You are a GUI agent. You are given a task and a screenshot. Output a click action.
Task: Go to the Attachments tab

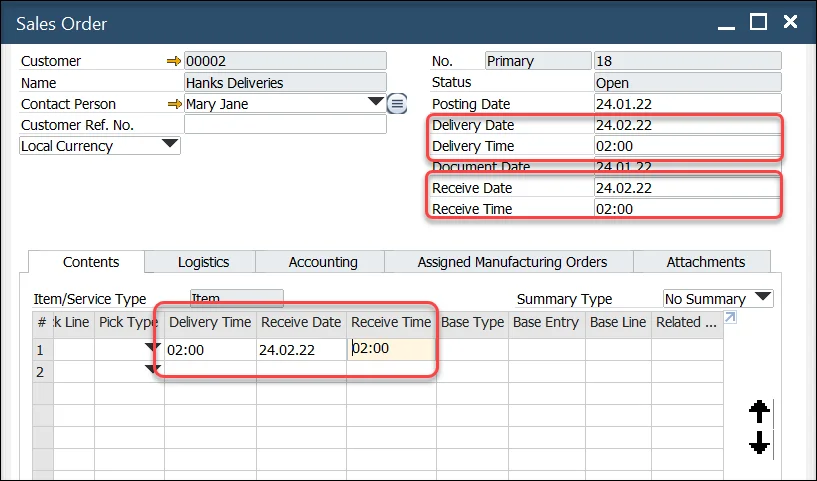pyautogui.click(x=705, y=262)
